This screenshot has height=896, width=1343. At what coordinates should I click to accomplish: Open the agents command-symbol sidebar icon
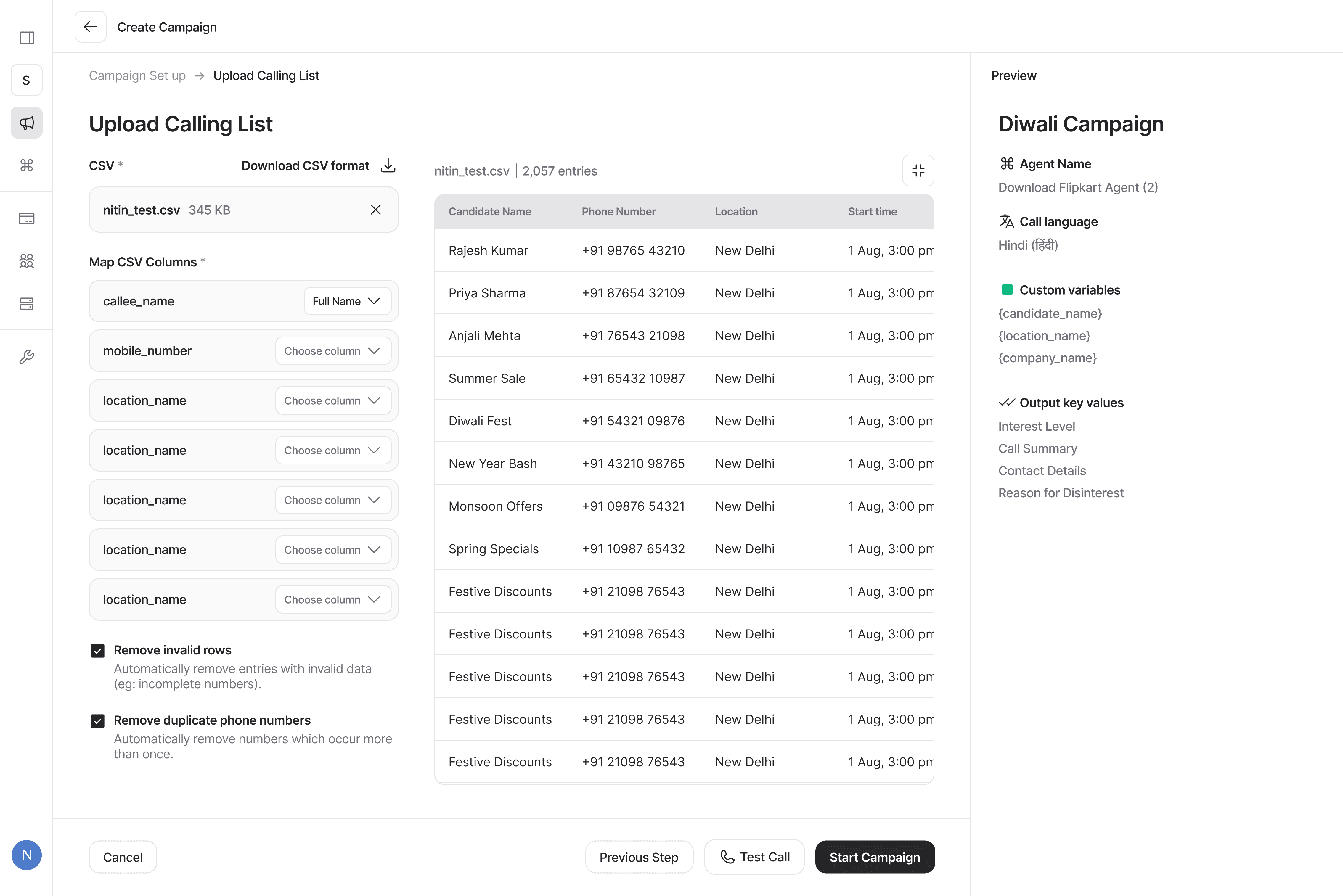(x=27, y=165)
